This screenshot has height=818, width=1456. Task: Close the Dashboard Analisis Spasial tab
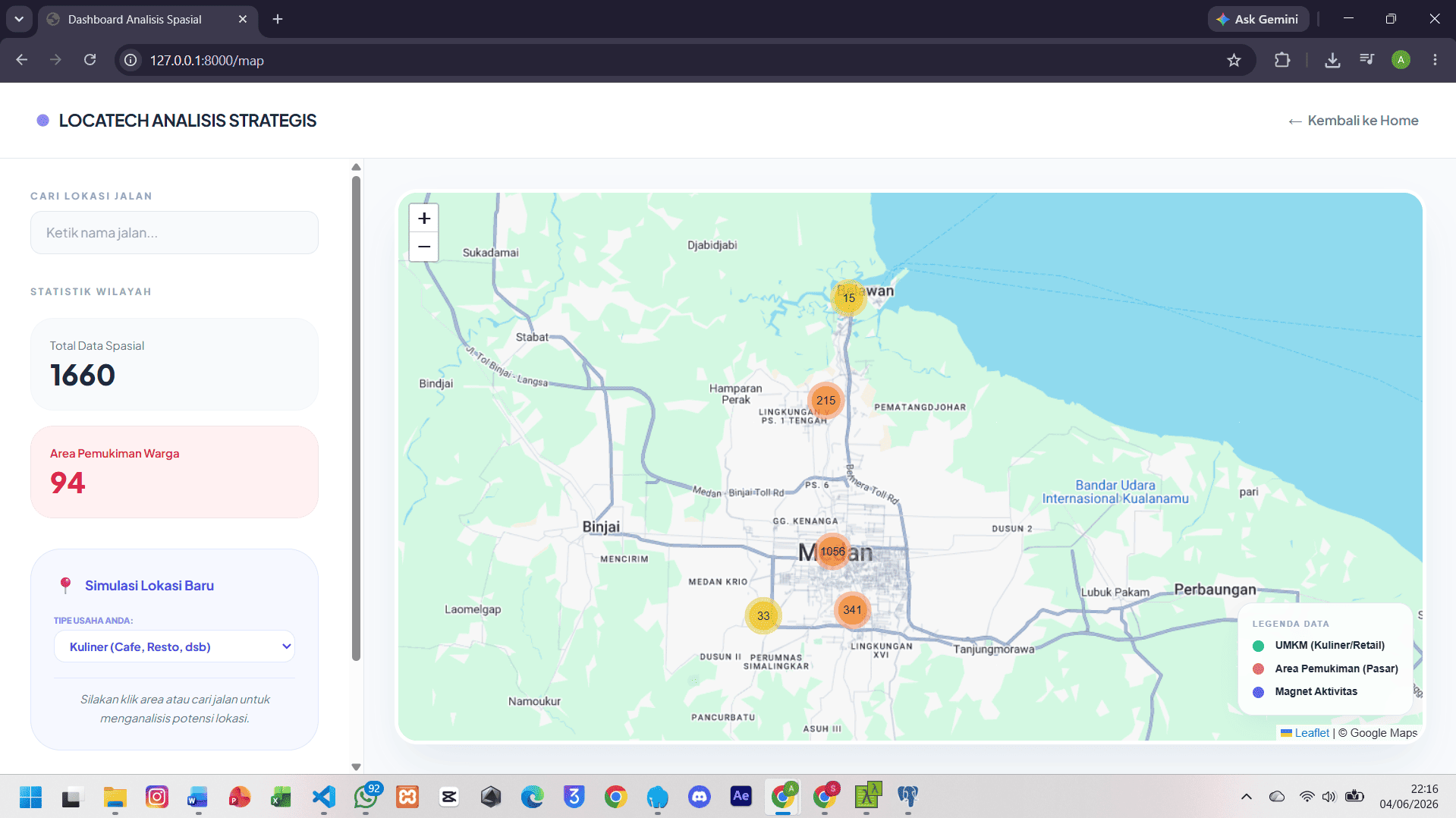243,19
